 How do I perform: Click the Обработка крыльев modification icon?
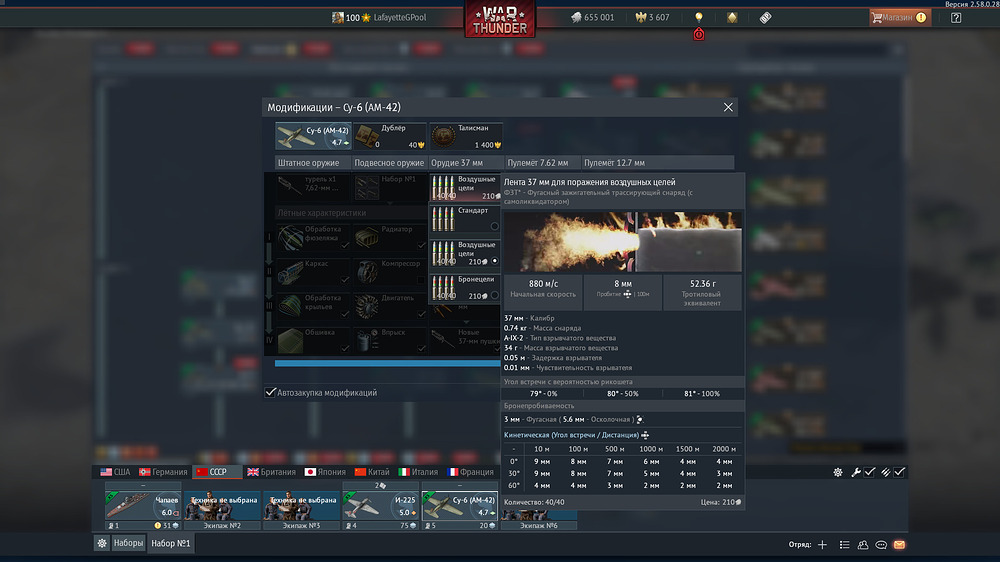tap(291, 306)
